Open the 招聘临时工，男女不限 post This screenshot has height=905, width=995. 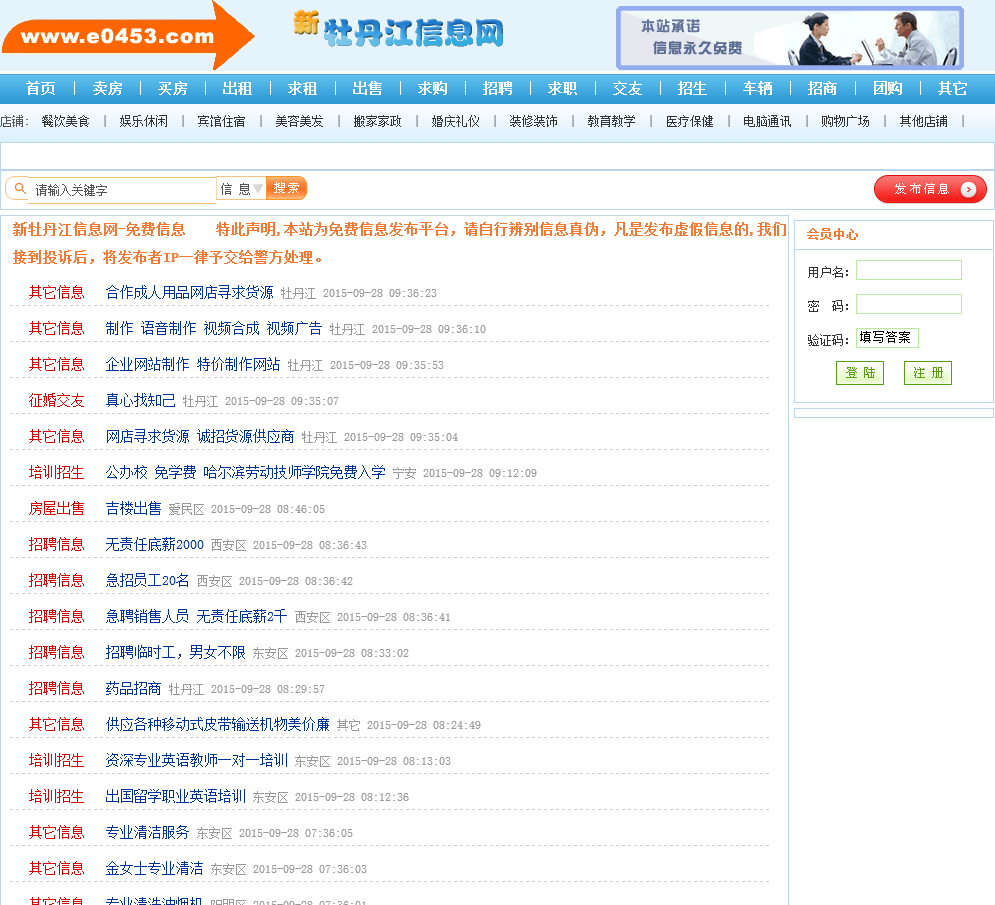(x=175, y=652)
